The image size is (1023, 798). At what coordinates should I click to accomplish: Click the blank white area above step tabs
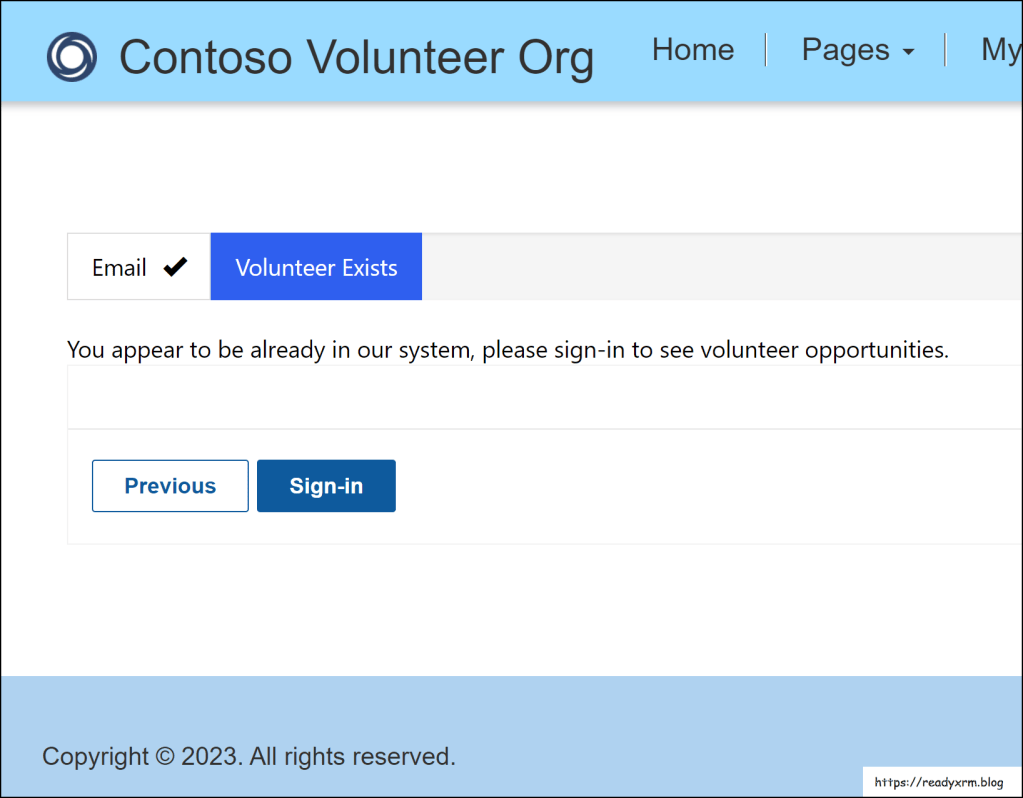click(x=500, y=170)
